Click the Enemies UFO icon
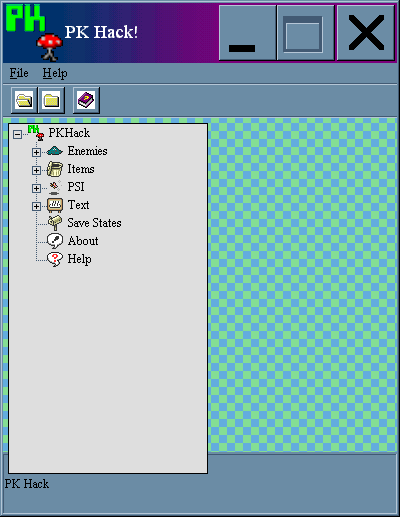 click(x=55, y=151)
